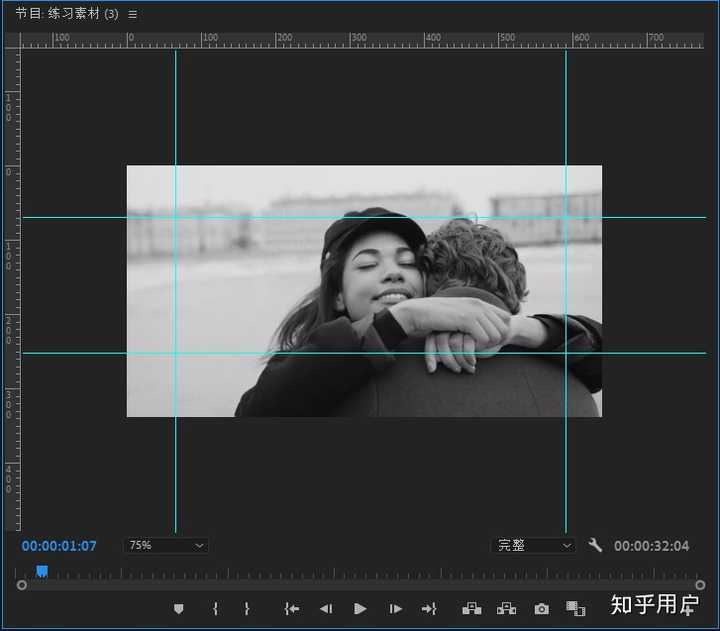Viewport: 720px width, 631px height.
Task: Click the horizontal ruler at 300
Action: [359, 38]
